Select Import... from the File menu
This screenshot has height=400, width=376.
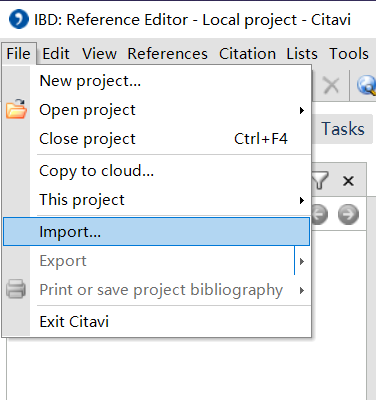point(156,232)
